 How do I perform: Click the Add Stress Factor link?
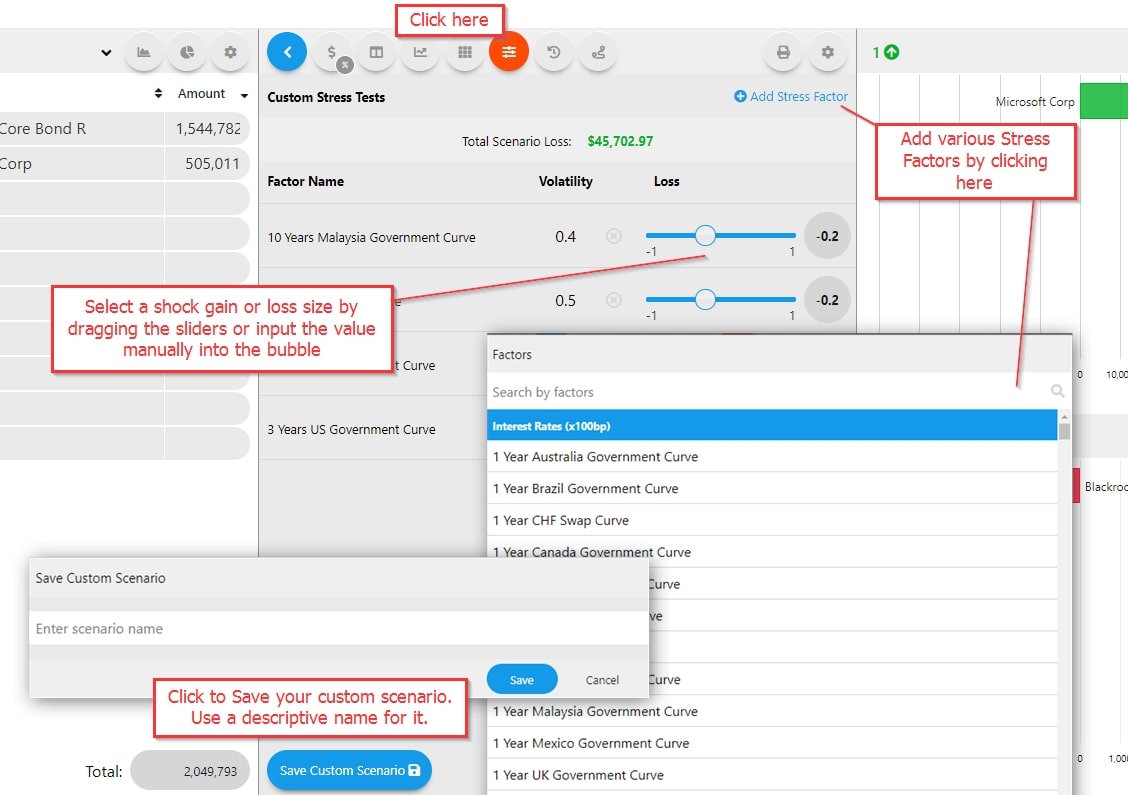(791, 97)
